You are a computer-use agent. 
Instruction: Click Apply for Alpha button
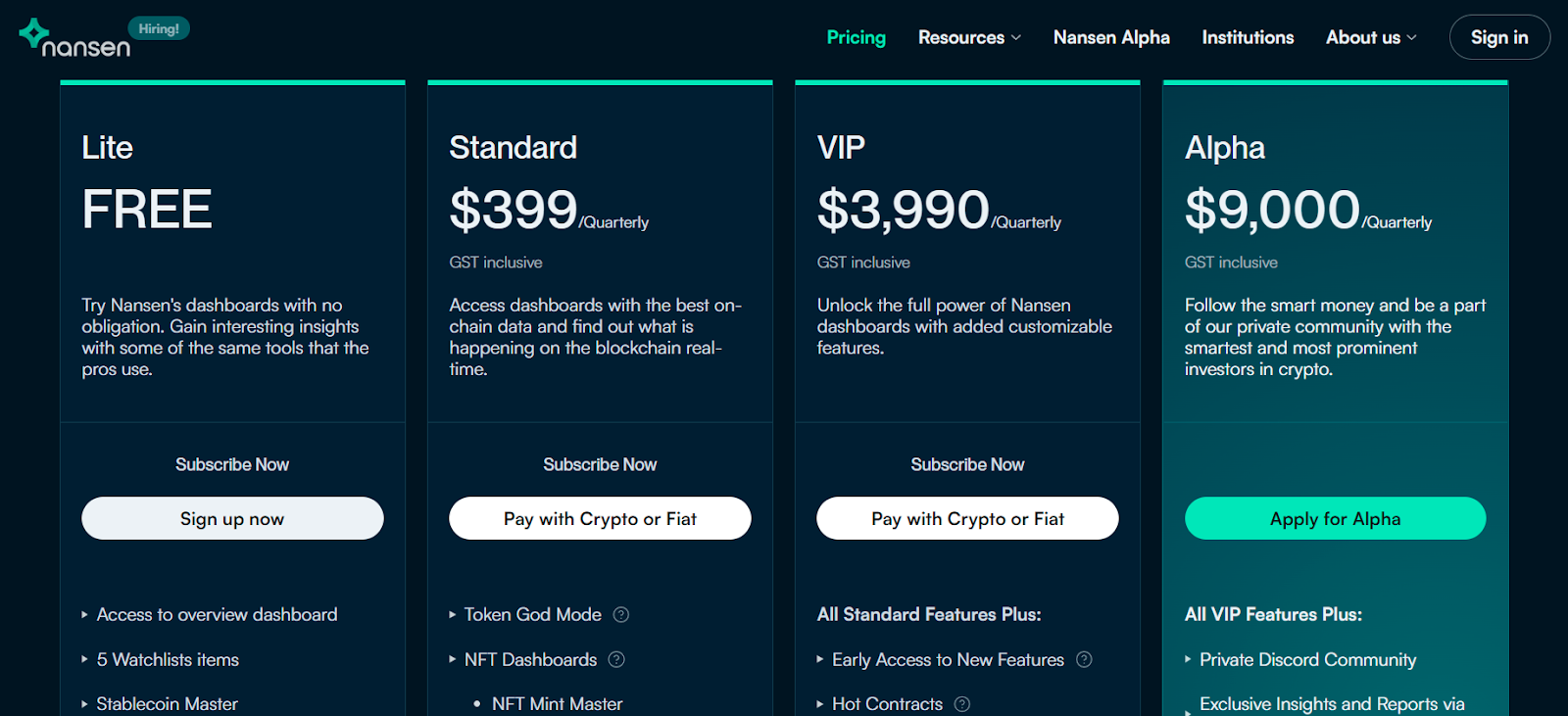point(1335,518)
